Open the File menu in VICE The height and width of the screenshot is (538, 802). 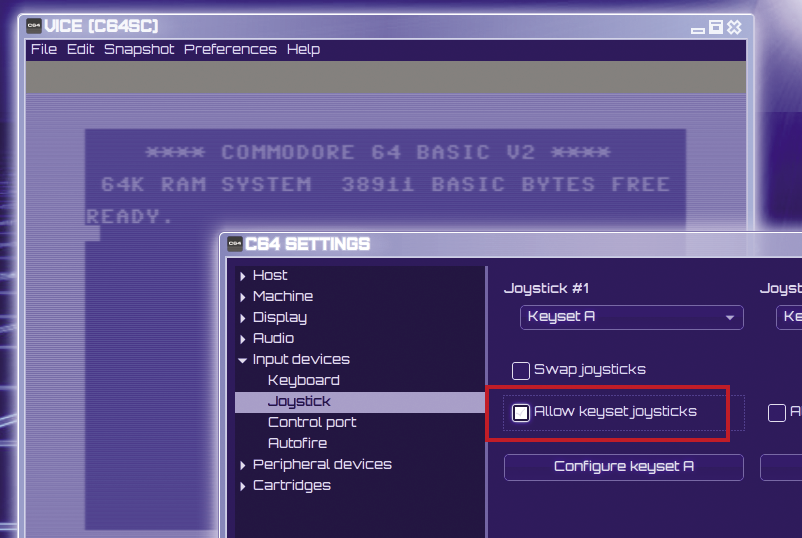coord(43,49)
